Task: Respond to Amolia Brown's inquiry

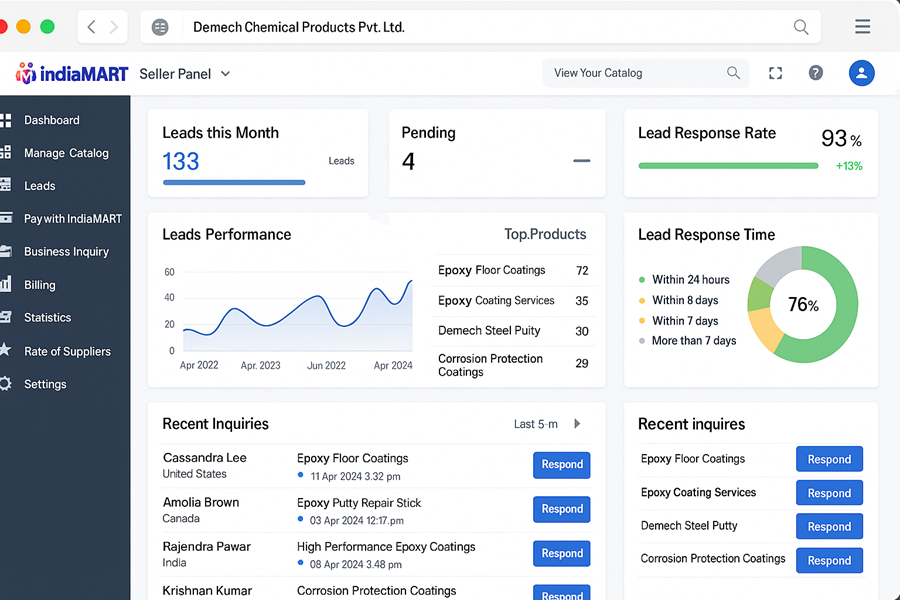Action: (x=562, y=509)
